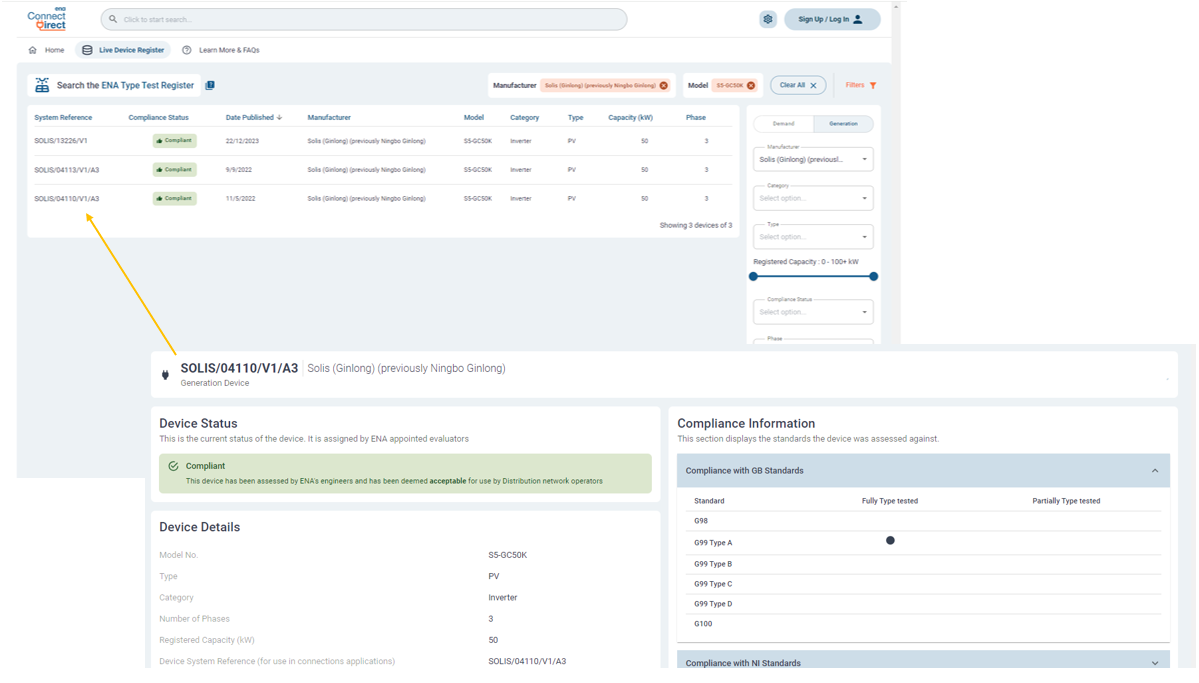This screenshot has height=683, width=1199.
Task: Click the Home icon in navigation
Action: point(32,50)
